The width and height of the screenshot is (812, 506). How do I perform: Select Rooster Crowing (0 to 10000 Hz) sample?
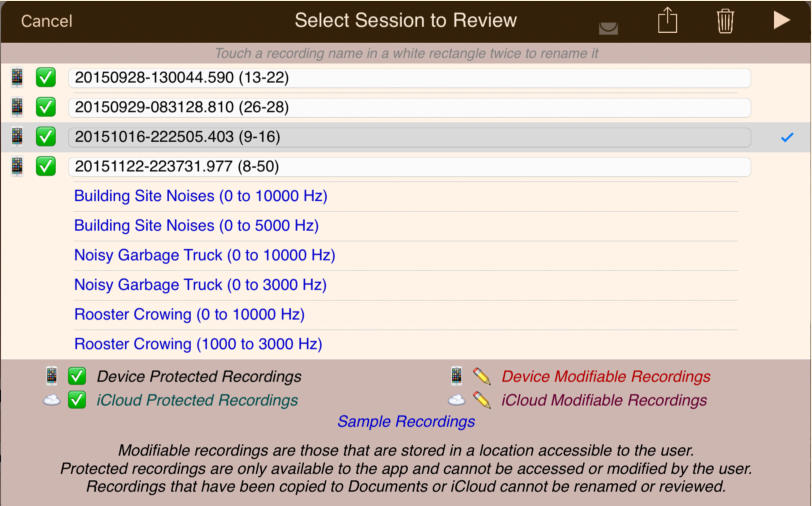189,314
